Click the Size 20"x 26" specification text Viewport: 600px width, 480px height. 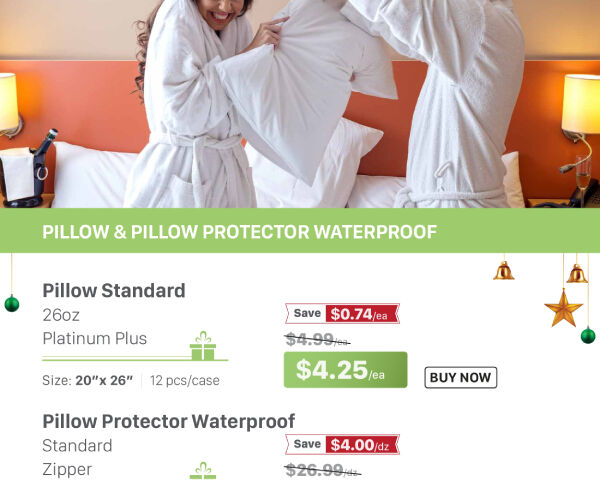pyautogui.click(x=88, y=380)
